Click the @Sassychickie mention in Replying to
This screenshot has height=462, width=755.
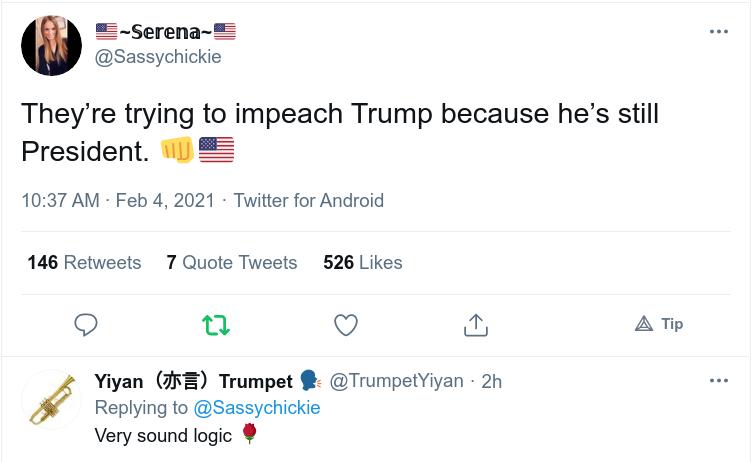tap(257, 408)
